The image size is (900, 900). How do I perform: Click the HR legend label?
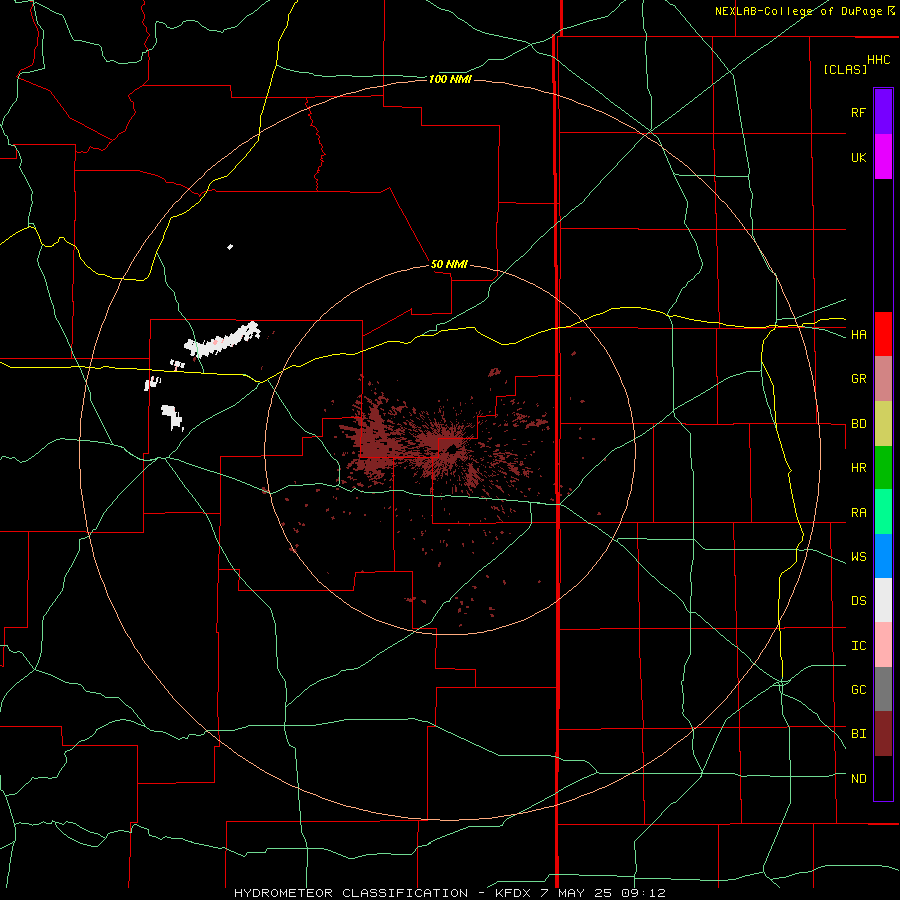click(858, 468)
